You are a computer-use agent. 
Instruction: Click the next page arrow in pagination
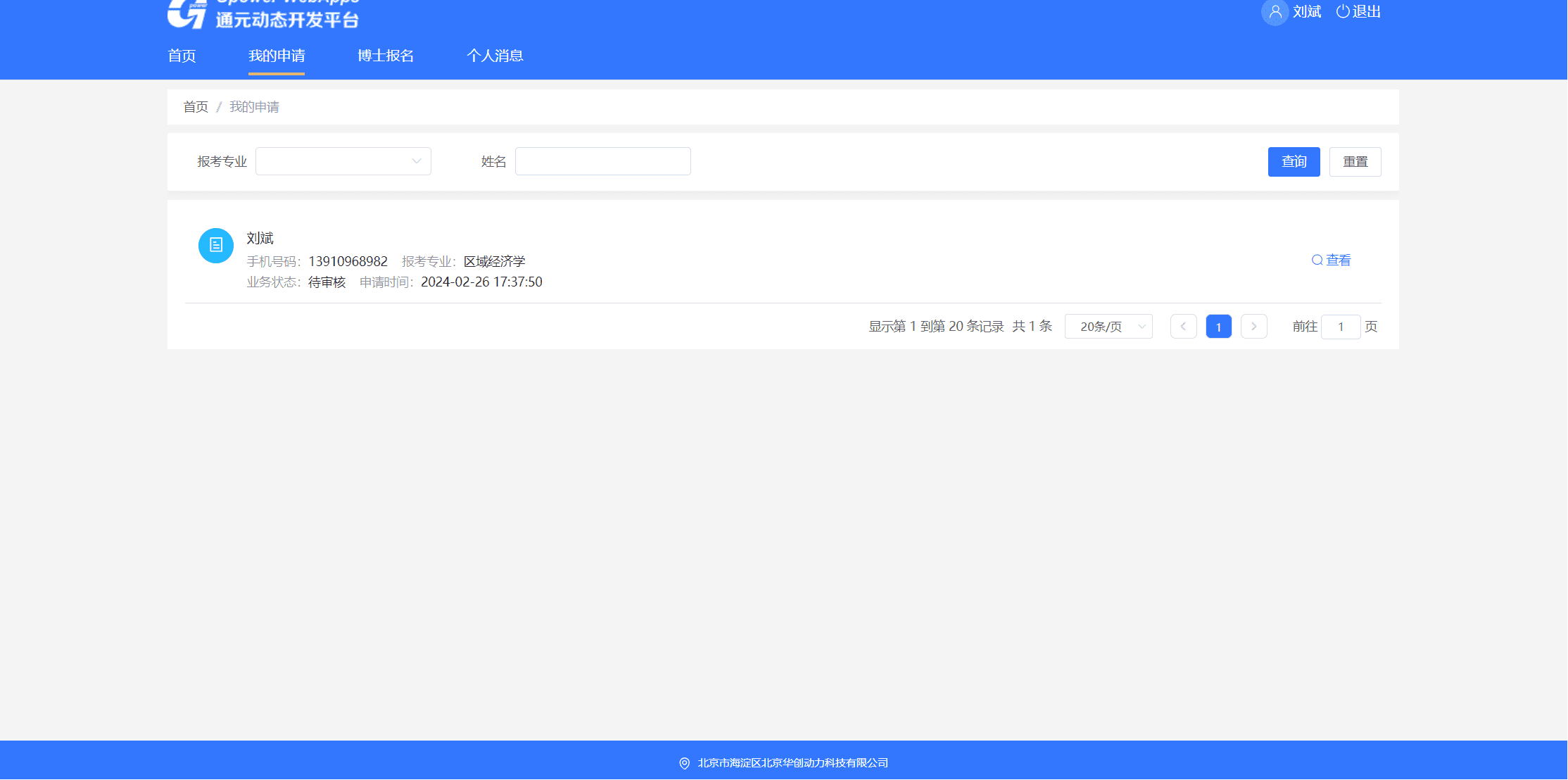(x=1253, y=326)
